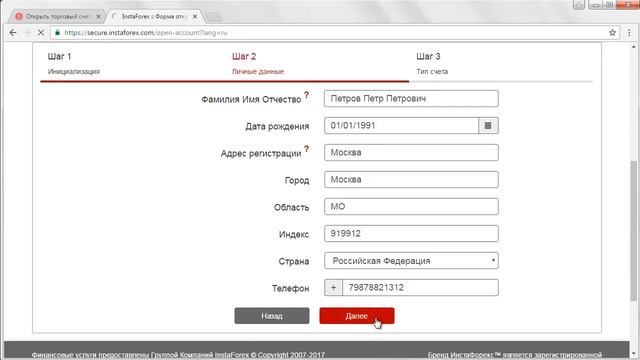Viewport: 640px width, 360px height.
Task: Click the Город input field
Action: [x=411, y=180]
